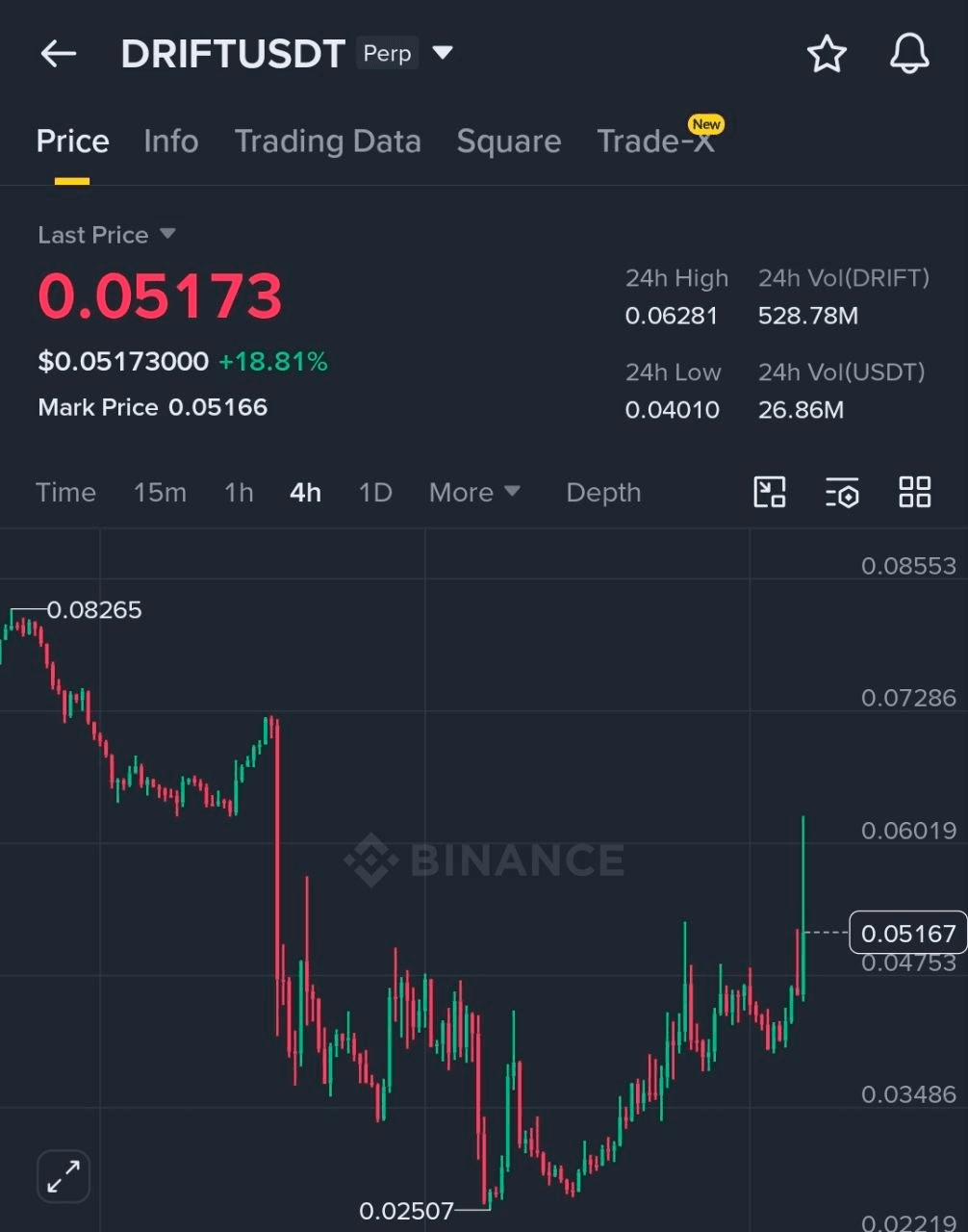This screenshot has height=1232, width=968.
Task: Open chart indicator settings icon
Action: pyautogui.click(x=842, y=492)
